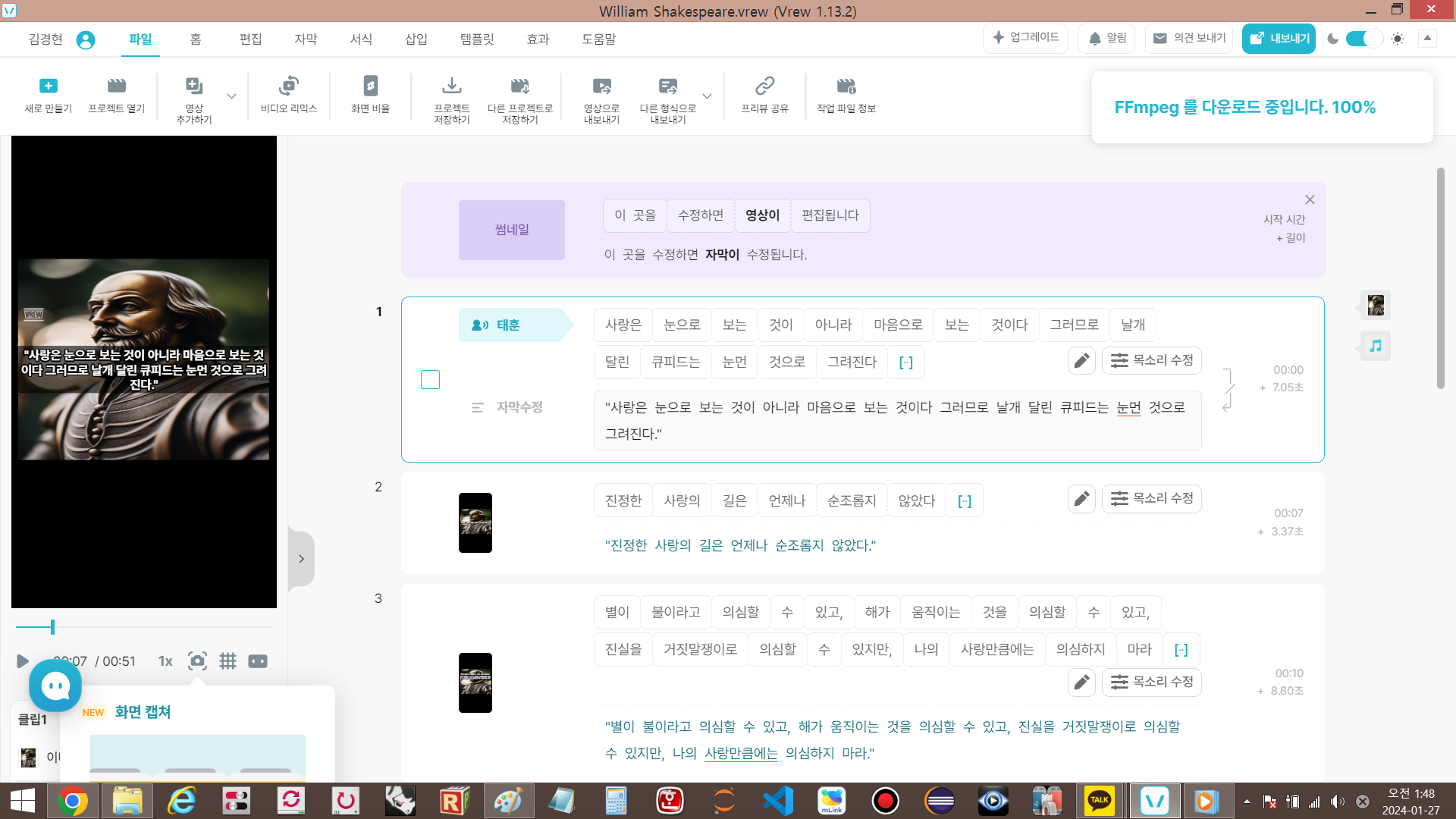Screen dimensions: 1456x819
Task: Click the pencil edit icon in clip 2
Action: 1081,499
